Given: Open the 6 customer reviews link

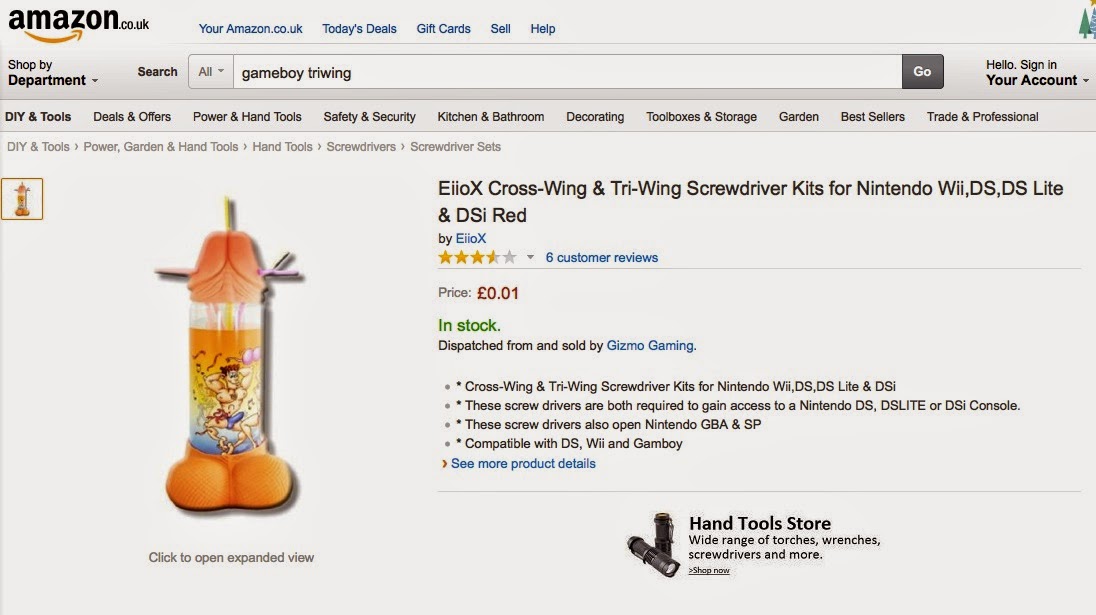Looking at the screenshot, I should click(601, 258).
